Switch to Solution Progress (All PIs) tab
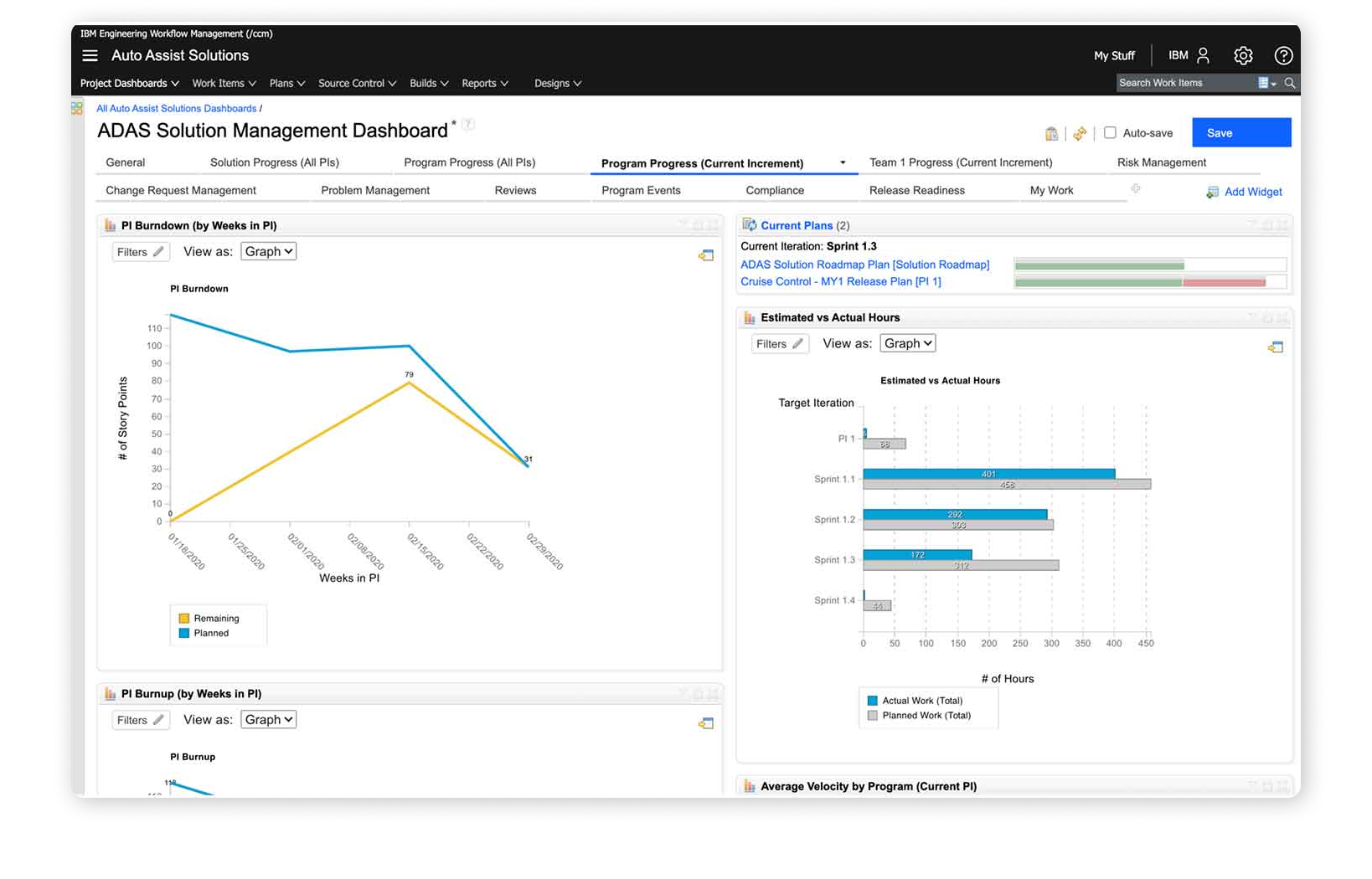This screenshot has height=879, width=1372. pos(275,162)
